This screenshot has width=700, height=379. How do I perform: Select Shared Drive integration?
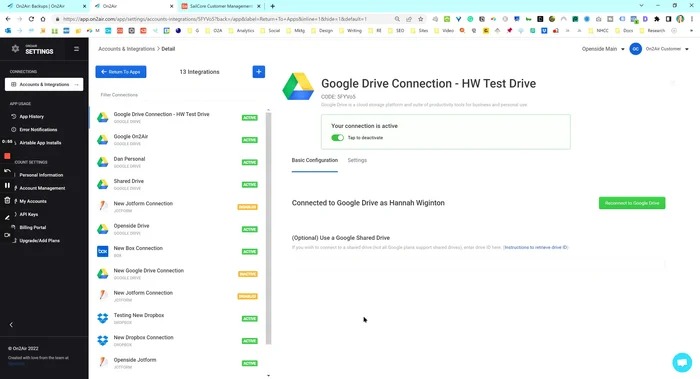(178, 184)
